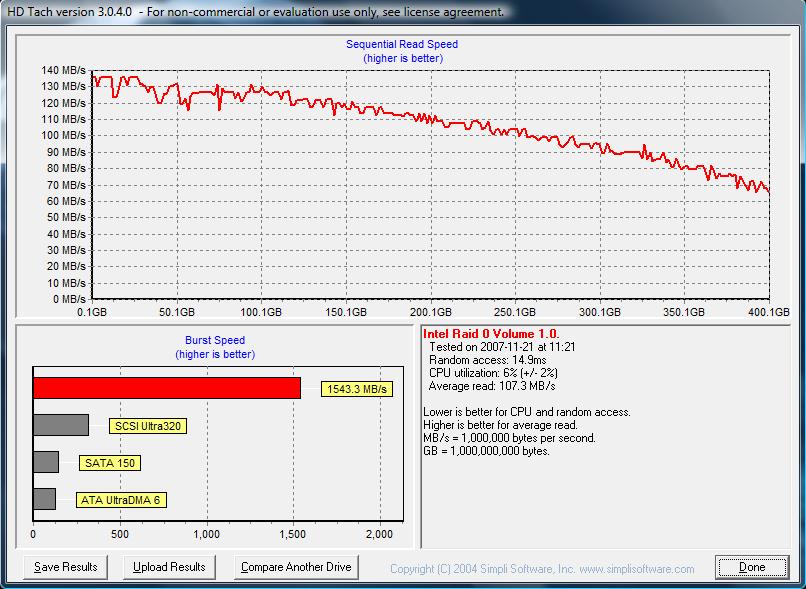806x589 pixels.
Task: Click the Average read 107.3 MB/s line
Action: [492, 385]
